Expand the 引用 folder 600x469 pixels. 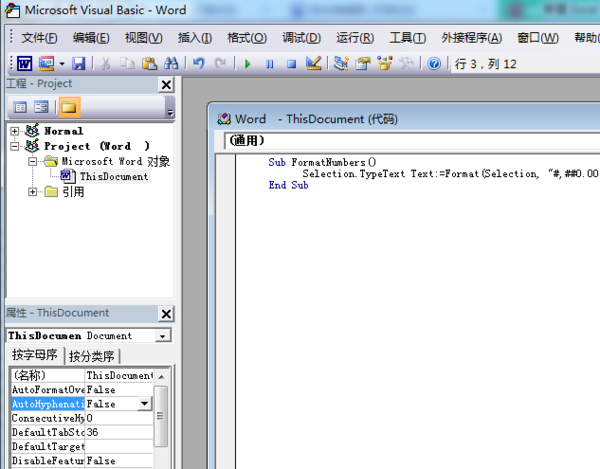click(x=33, y=192)
